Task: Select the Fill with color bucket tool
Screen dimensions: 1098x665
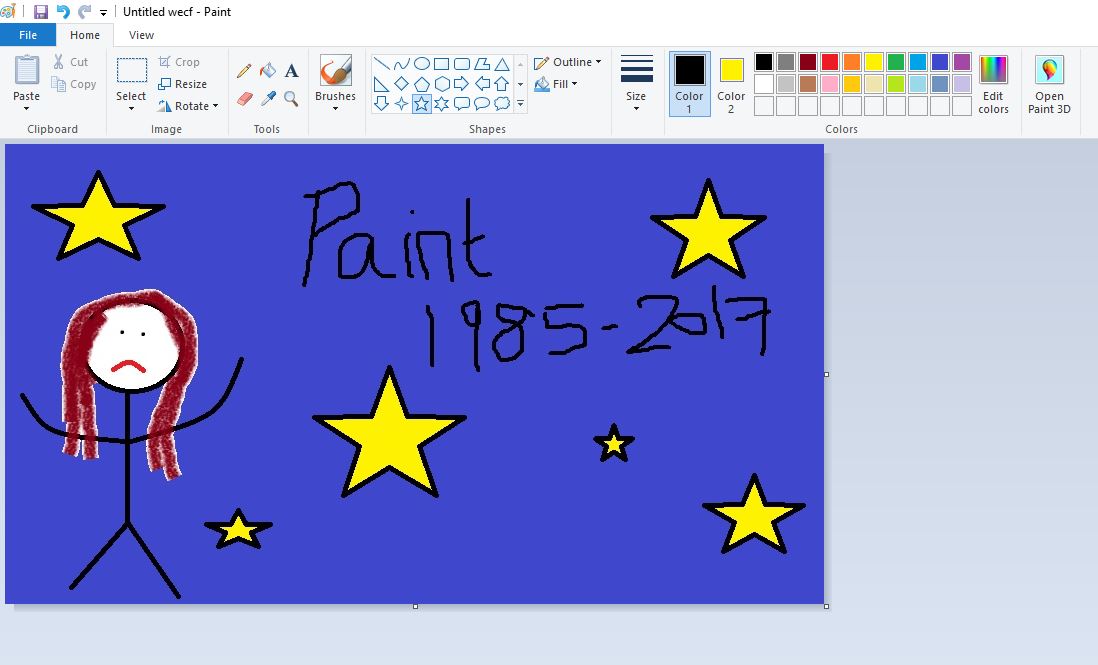Action: click(267, 70)
